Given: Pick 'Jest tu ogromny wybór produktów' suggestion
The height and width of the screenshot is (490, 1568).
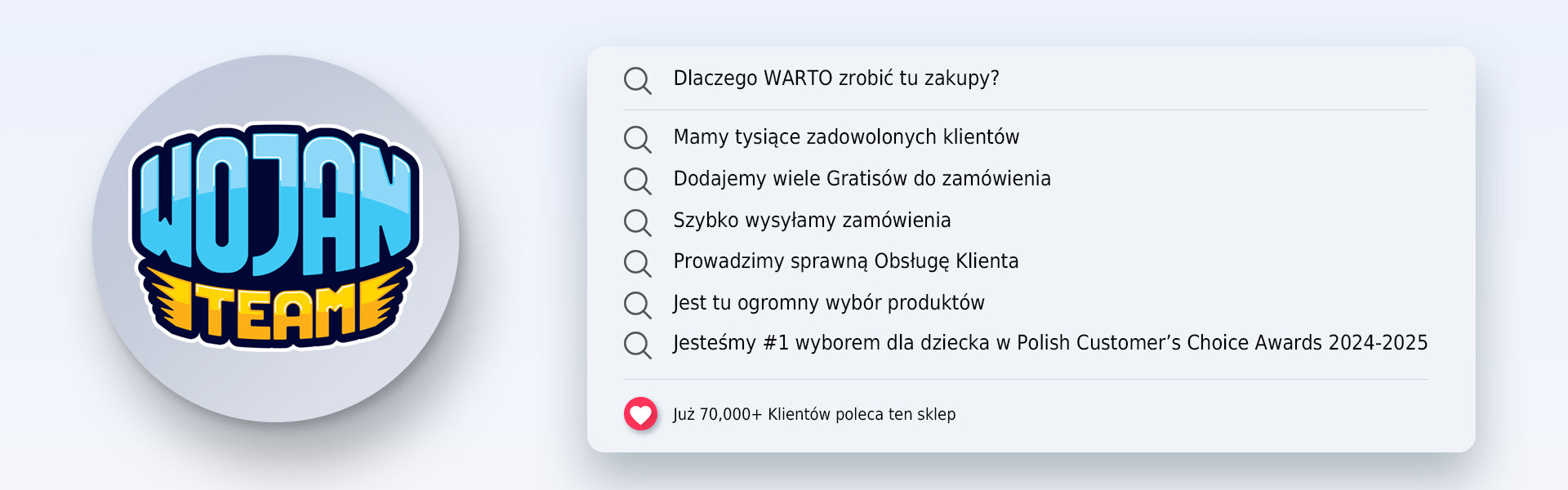Looking at the screenshot, I should pyautogui.click(x=828, y=303).
